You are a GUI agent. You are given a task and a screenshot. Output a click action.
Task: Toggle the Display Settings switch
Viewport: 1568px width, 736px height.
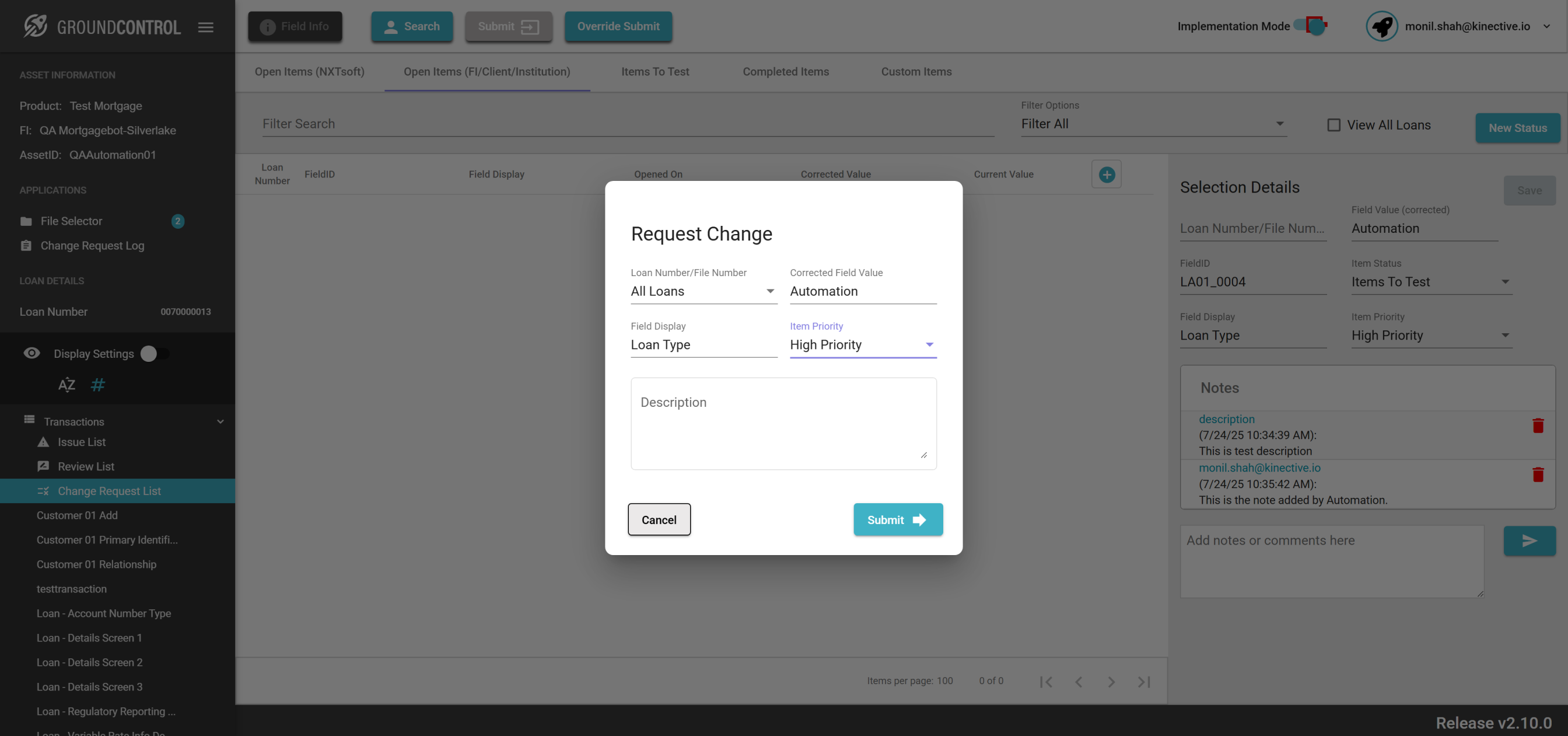(x=155, y=354)
